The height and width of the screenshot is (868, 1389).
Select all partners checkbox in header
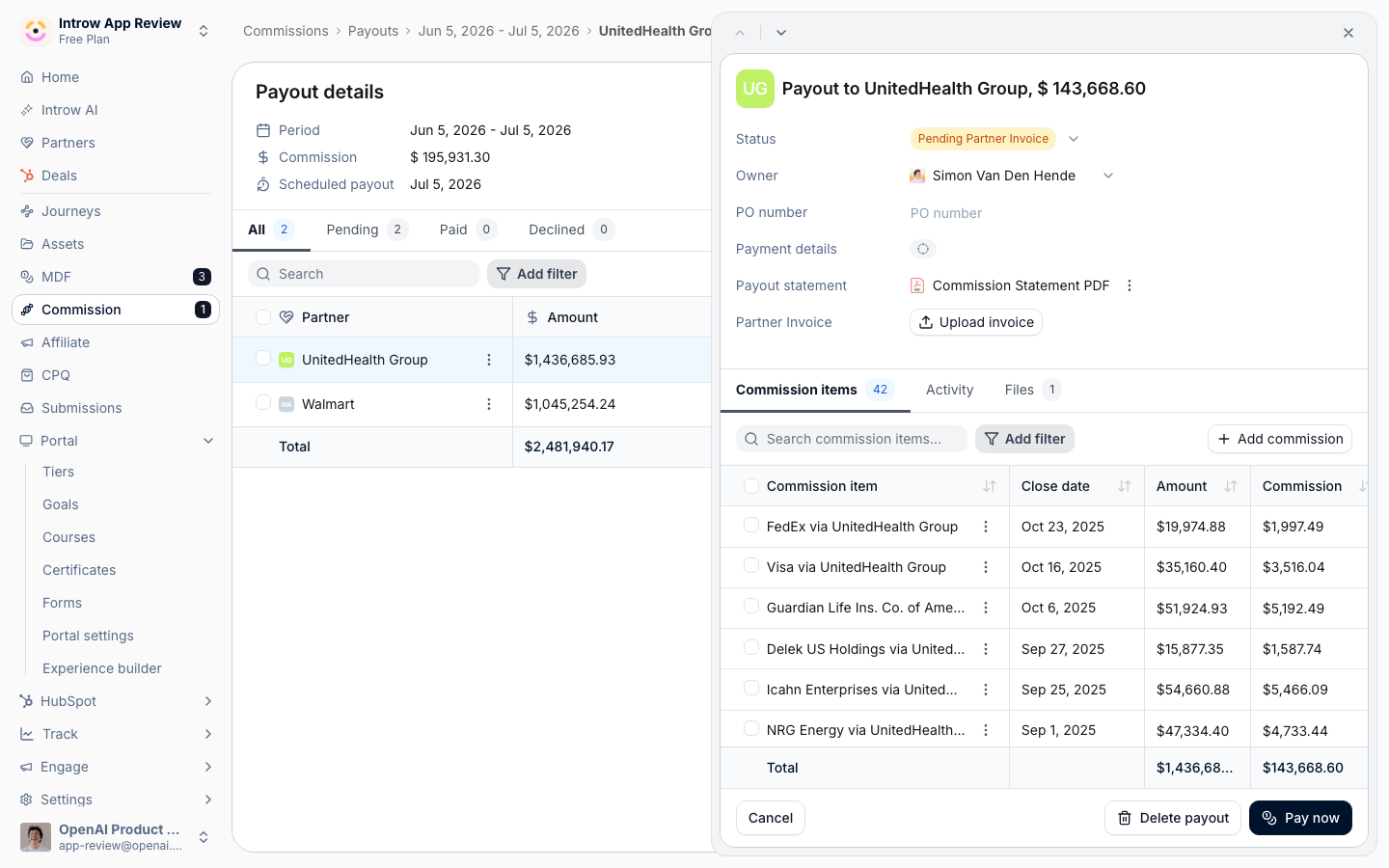click(263, 317)
